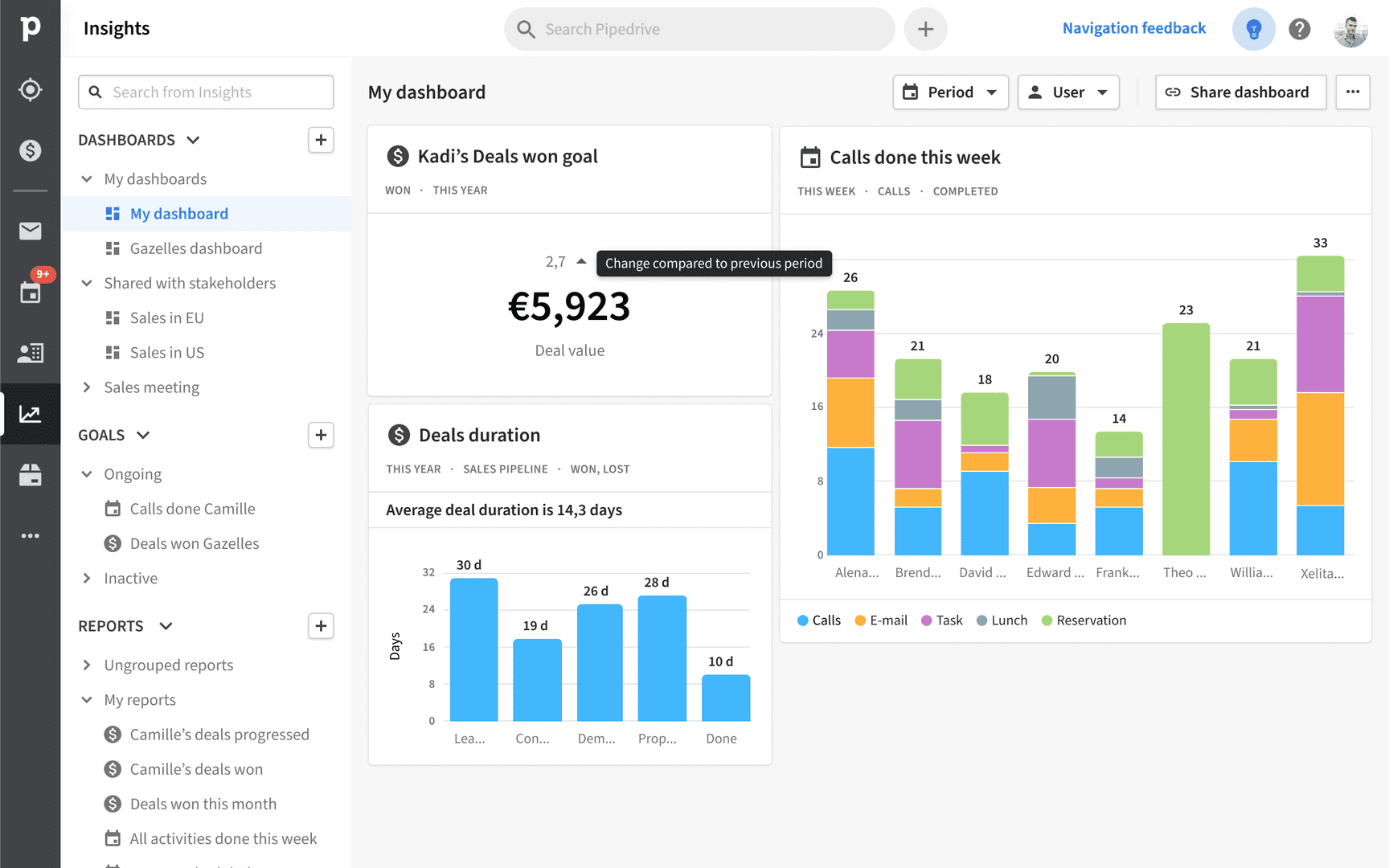Viewport: 1389px width, 868px height.
Task: Click dollar icon of Kadi's Deals won goal
Action: tap(398, 156)
